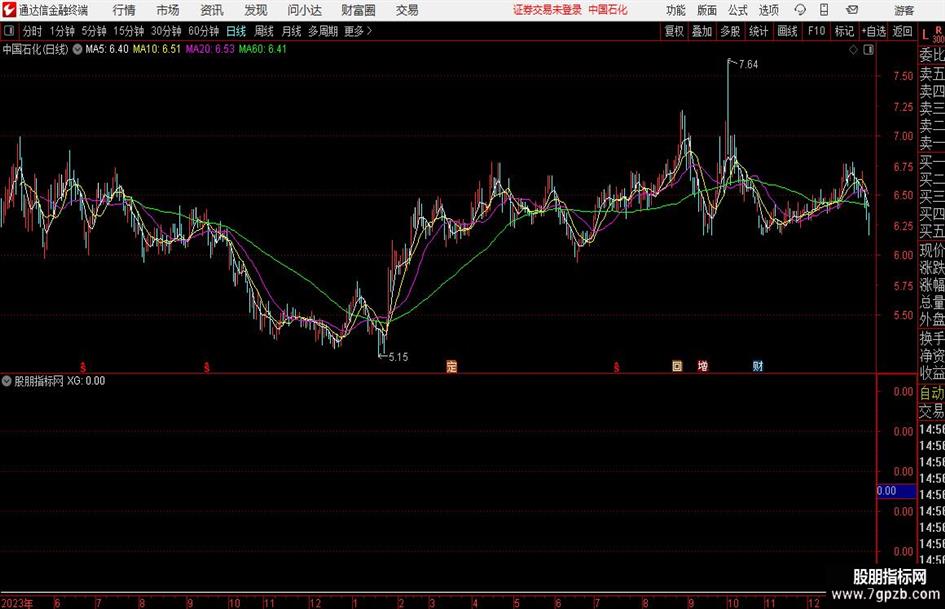Open the mobile phone icon
The image size is (945, 609).
pos(824,10)
